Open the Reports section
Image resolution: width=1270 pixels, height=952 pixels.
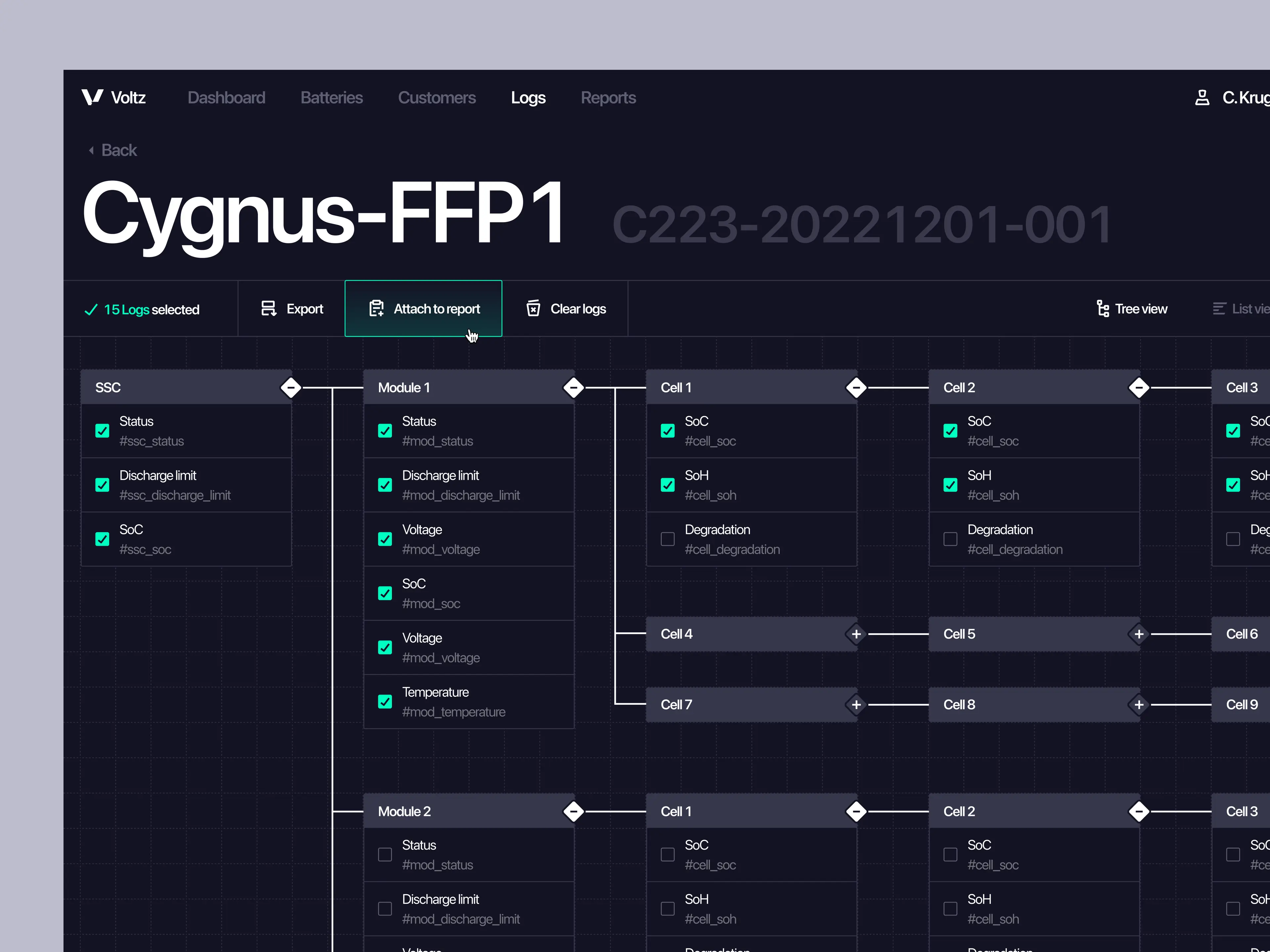(x=608, y=98)
